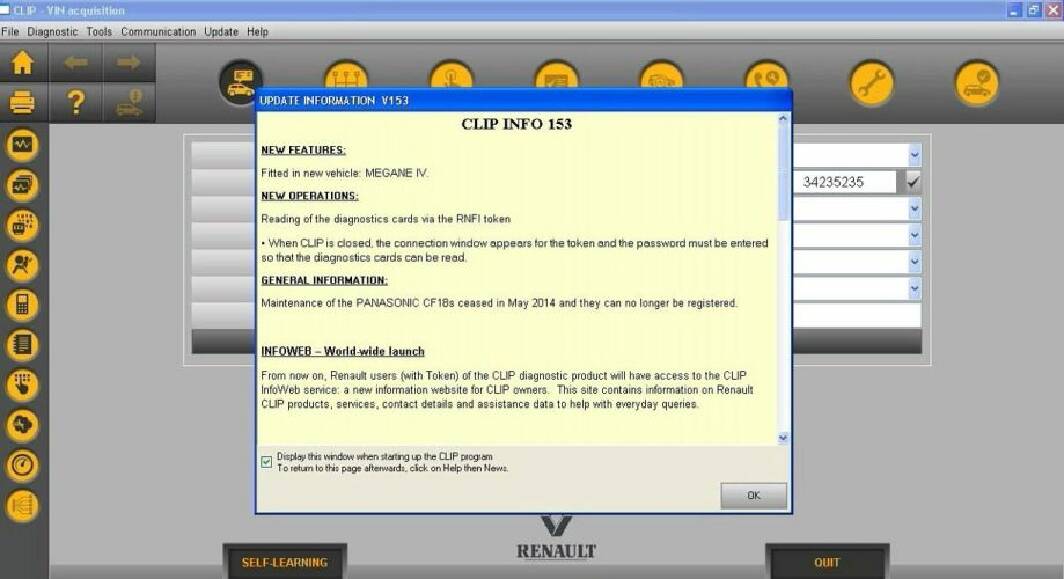Open the notebook icon in sidebar
The width and height of the screenshot is (1064, 579).
pyautogui.click(x=22, y=345)
